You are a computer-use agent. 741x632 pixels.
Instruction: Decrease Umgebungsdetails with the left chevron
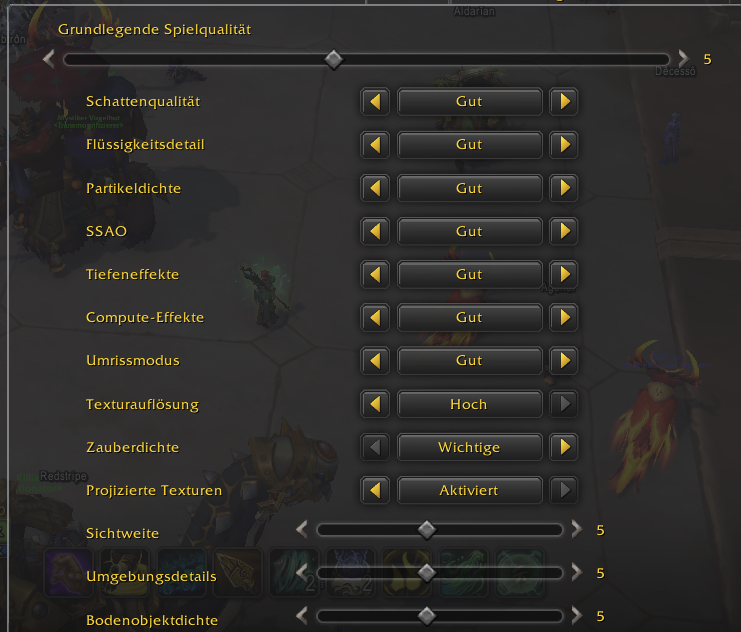pyautogui.click(x=302, y=572)
